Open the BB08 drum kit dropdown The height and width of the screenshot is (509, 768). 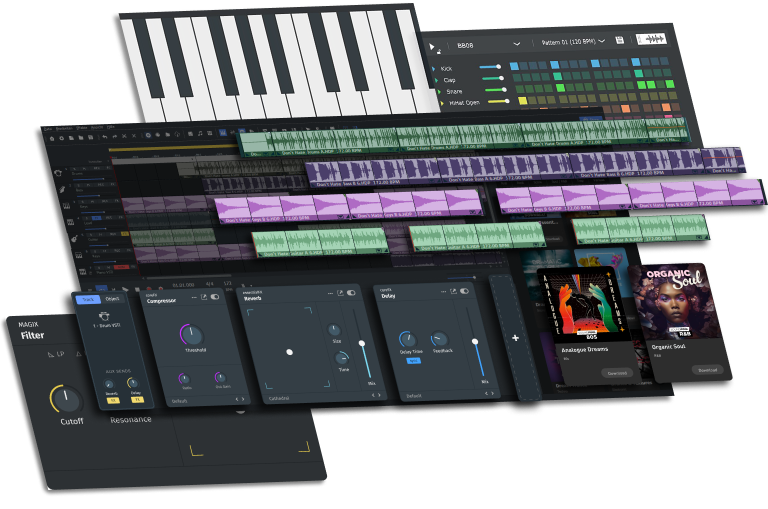517,44
